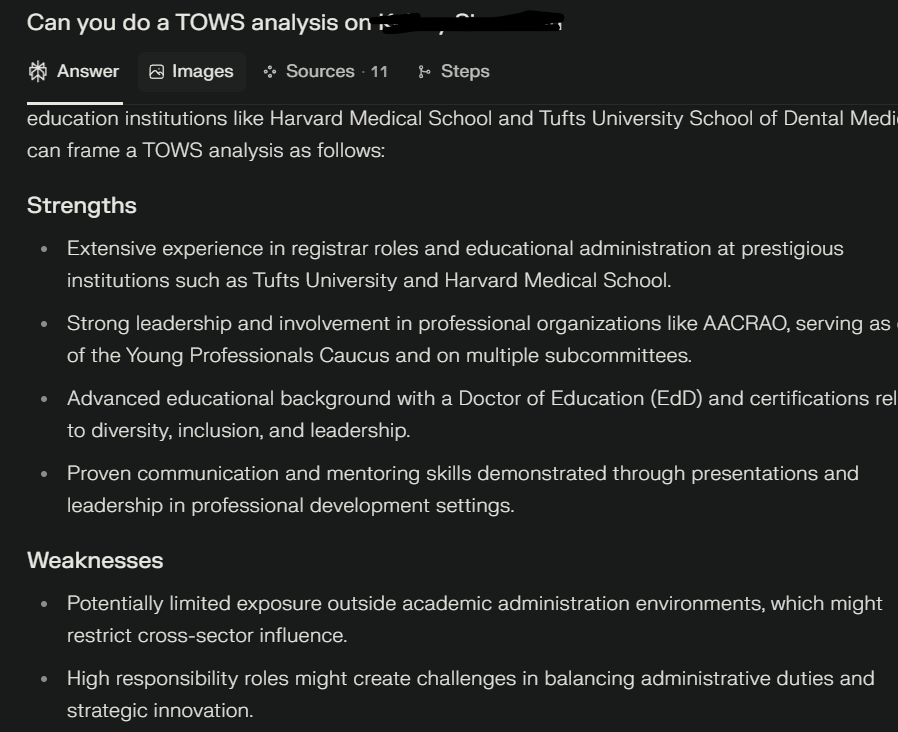This screenshot has height=732, width=898.
Task: Click the Strengths section heading
Action: click(81, 206)
